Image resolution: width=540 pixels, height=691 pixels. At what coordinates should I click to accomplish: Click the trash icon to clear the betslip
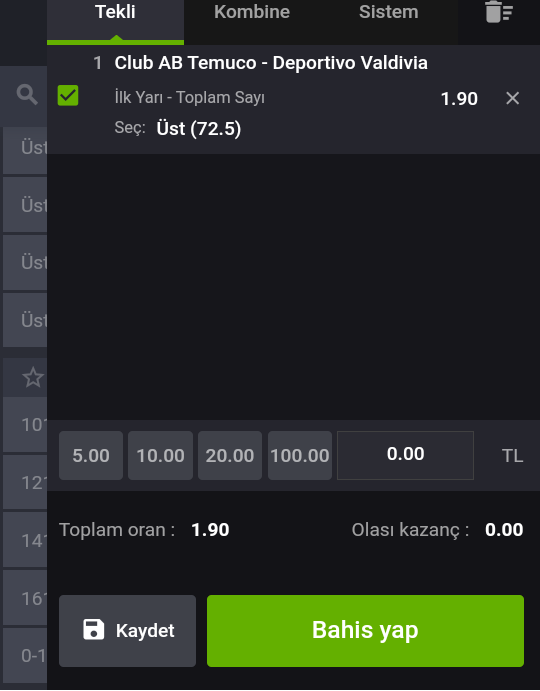point(499,11)
